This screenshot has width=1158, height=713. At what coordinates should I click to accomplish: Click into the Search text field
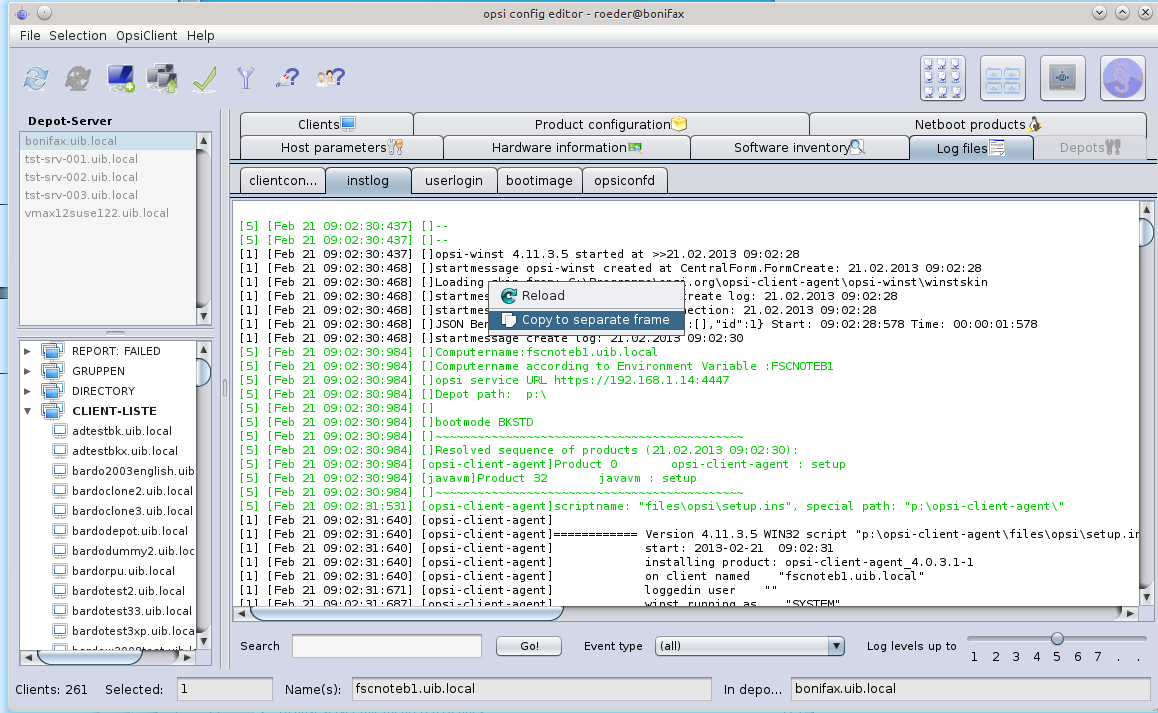386,646
